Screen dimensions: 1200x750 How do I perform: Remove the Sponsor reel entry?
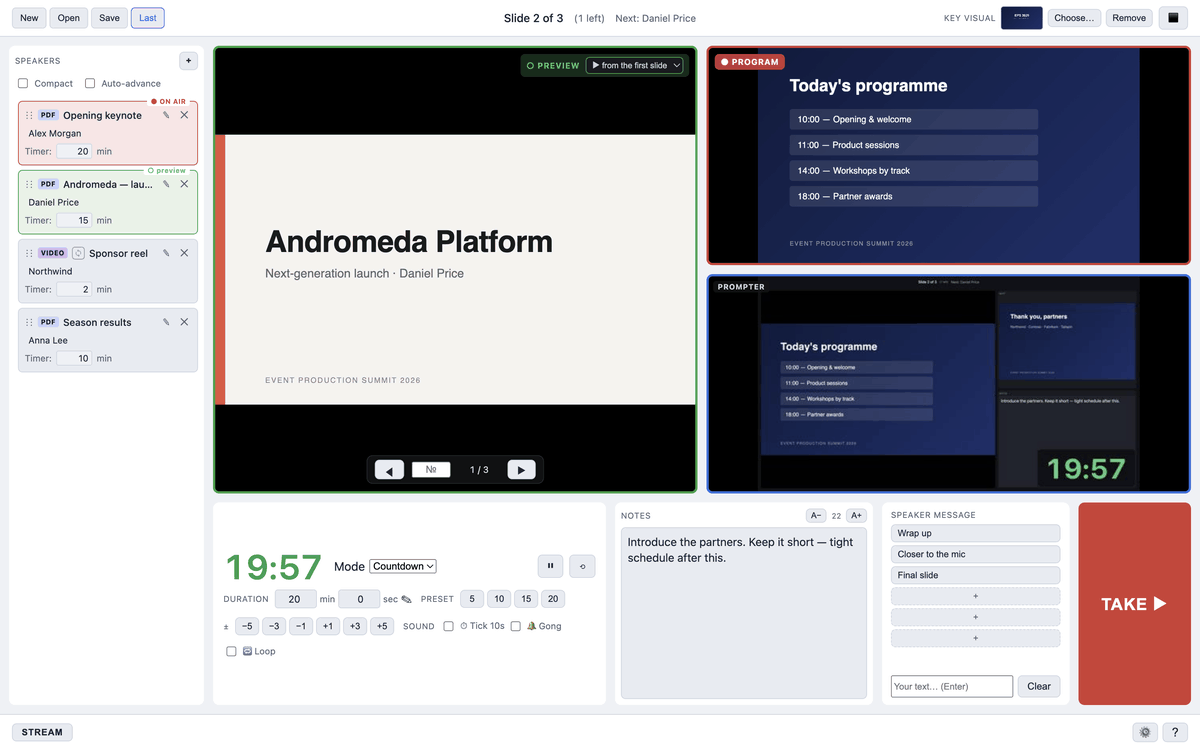click(x=184, y=253)
